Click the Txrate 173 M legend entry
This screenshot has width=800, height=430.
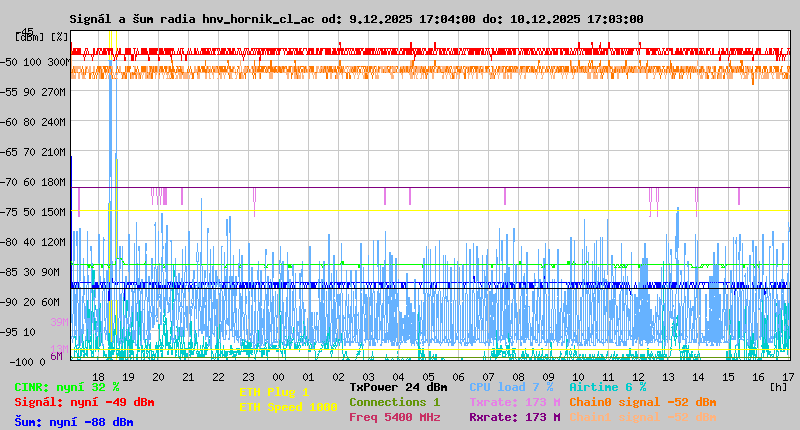514,402
